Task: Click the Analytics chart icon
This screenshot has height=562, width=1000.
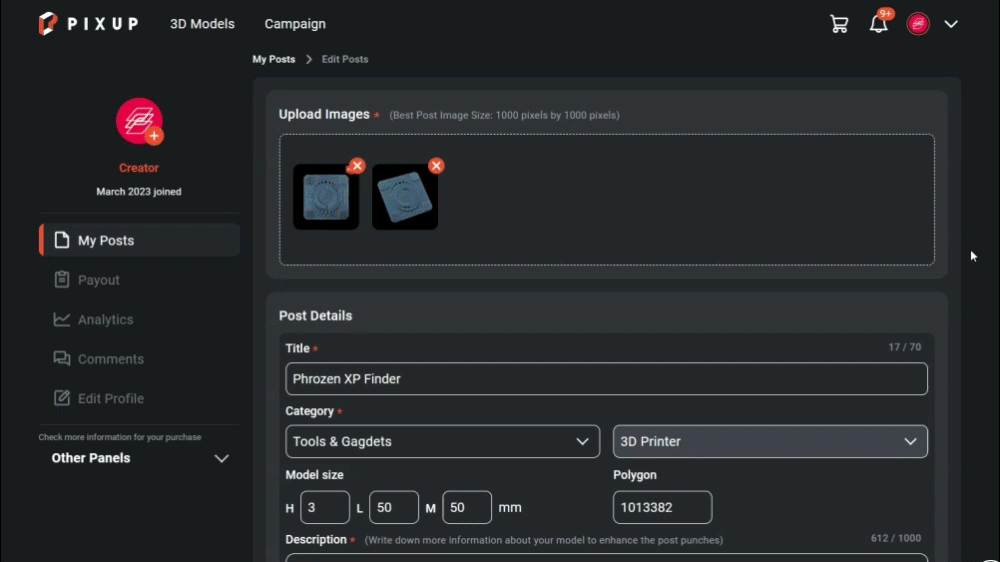Action: point(61,319)
